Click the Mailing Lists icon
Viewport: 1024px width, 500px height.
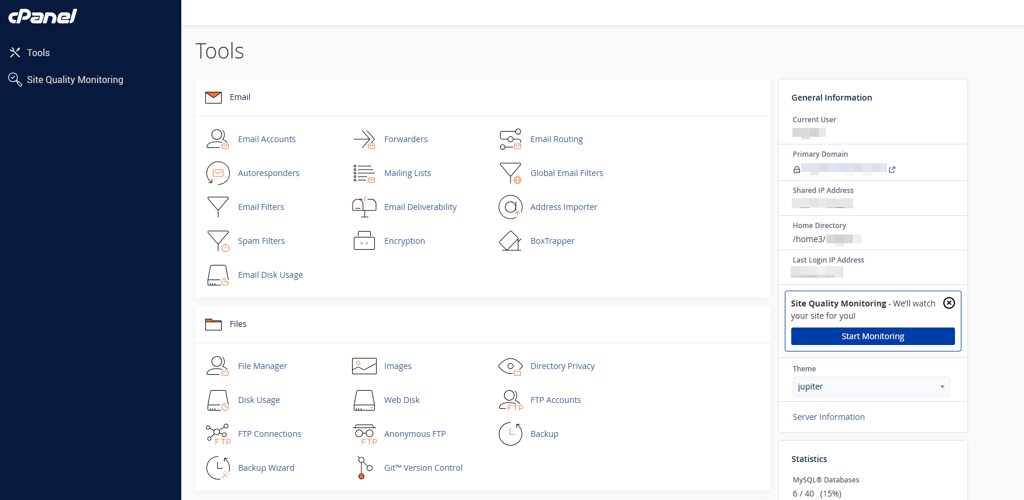[364, 173]
